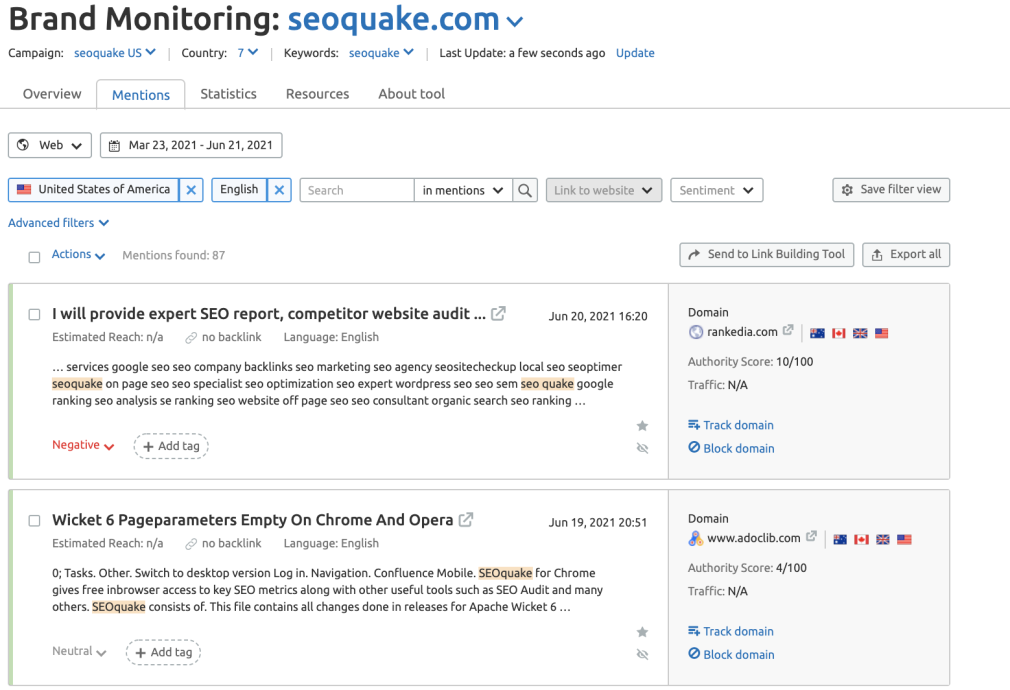Viewport: 1010px width, 690px height.
Task: Open the About tool tab
Action: click(412, 94)
